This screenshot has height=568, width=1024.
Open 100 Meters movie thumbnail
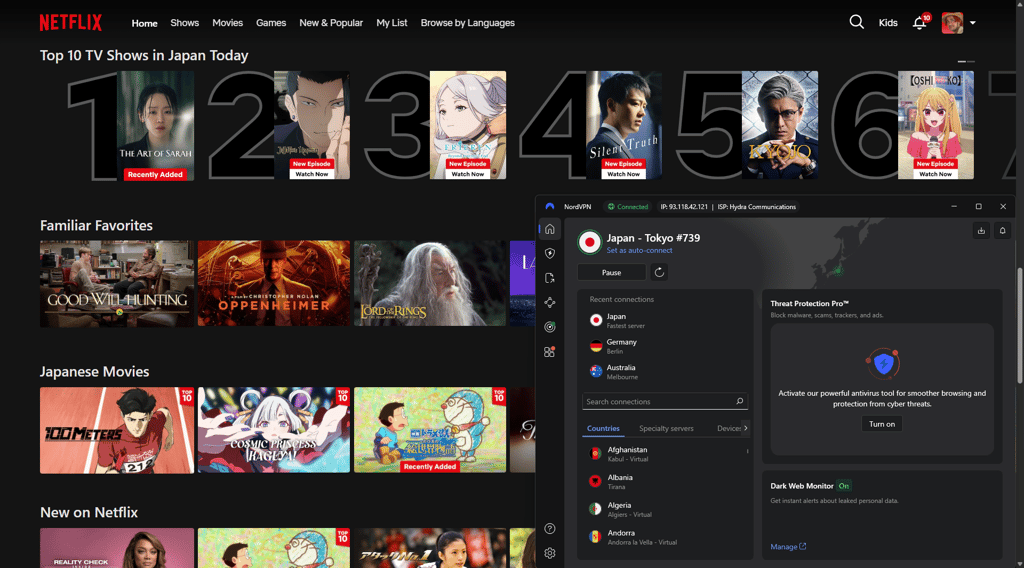click(117, 430)
